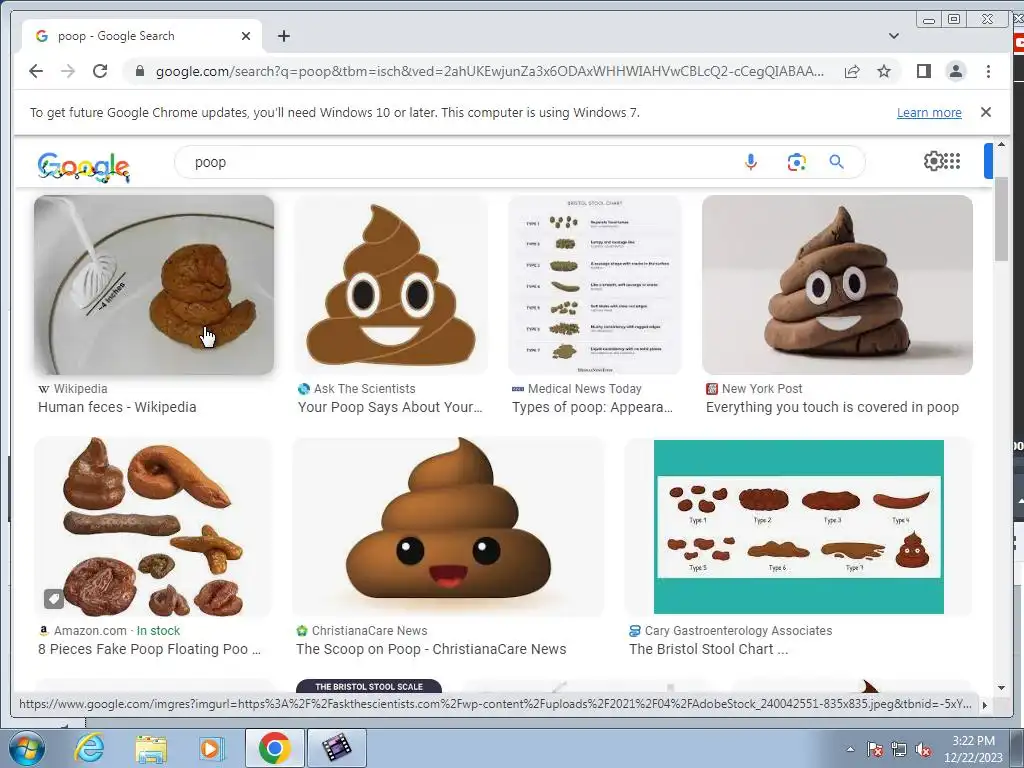Click the vertical scrollbar thumb
Viewport: 1024px width, 768px height.
[1001, 219]
